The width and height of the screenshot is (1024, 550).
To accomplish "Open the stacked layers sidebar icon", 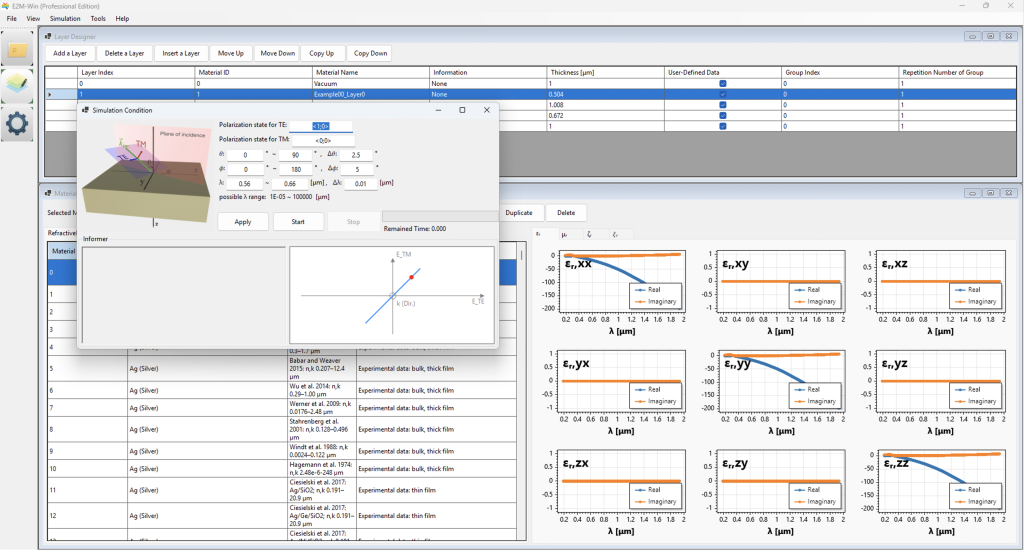I will [x=19, y=87].
